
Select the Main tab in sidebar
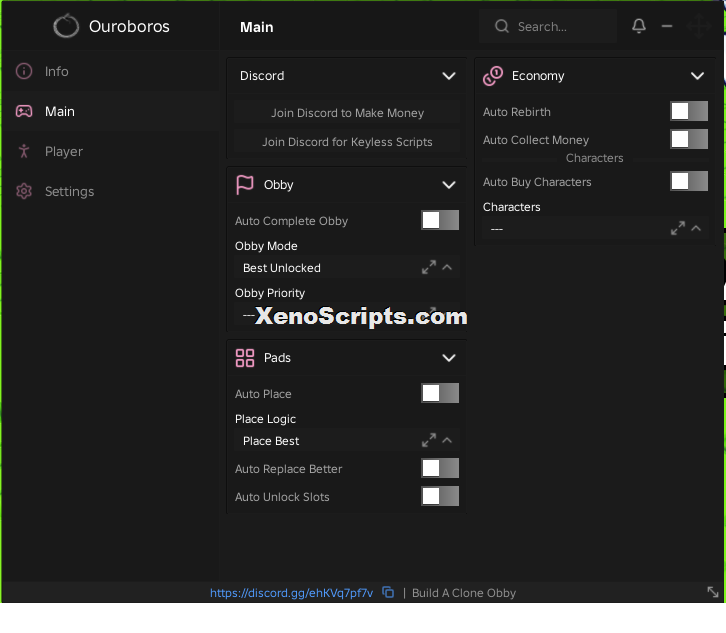[x=110, y=111]
